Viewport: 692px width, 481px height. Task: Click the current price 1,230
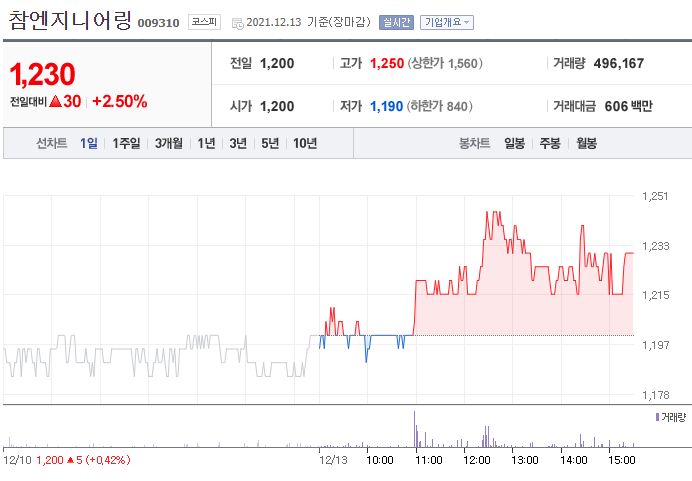pyautogui.click(x=42, y=74)
